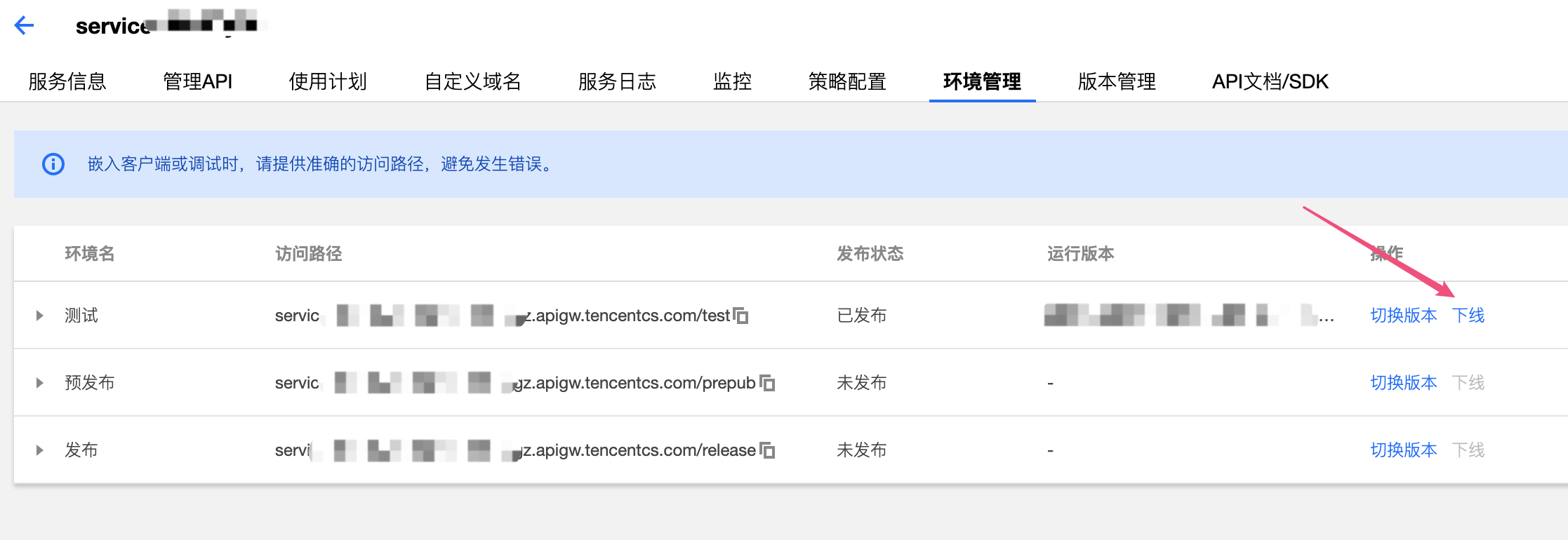Click 切换版本 for the 发布 environment
The image size is (1568, 540).
pos(1403,450)
